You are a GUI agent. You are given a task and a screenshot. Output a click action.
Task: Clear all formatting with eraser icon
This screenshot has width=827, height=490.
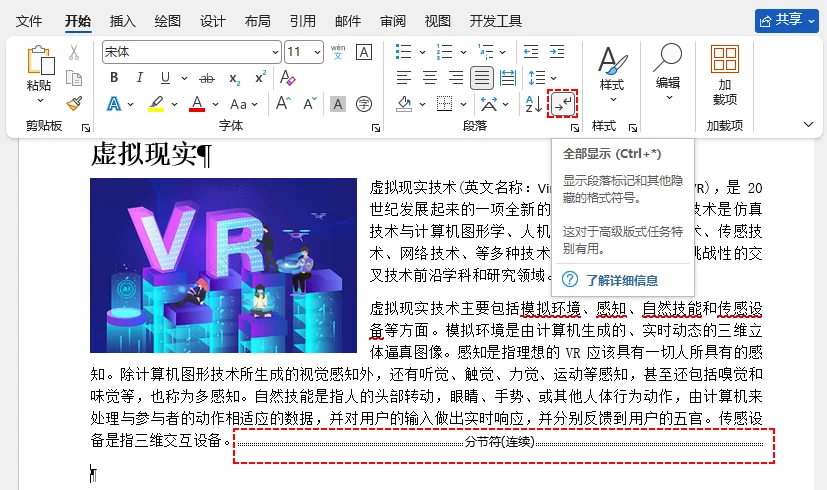click(287, 78)
